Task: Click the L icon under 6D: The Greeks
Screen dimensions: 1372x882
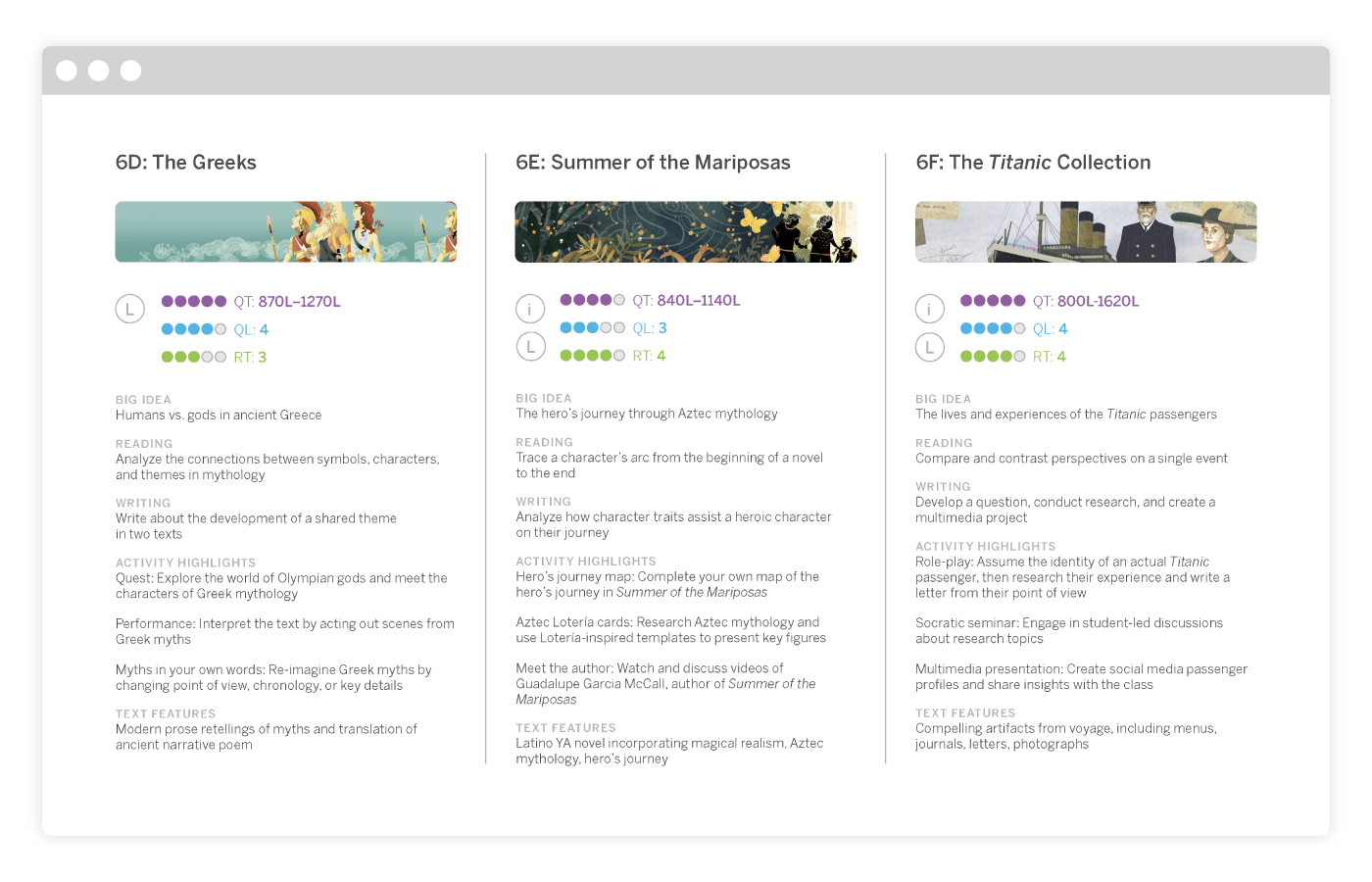Action: 130,309
